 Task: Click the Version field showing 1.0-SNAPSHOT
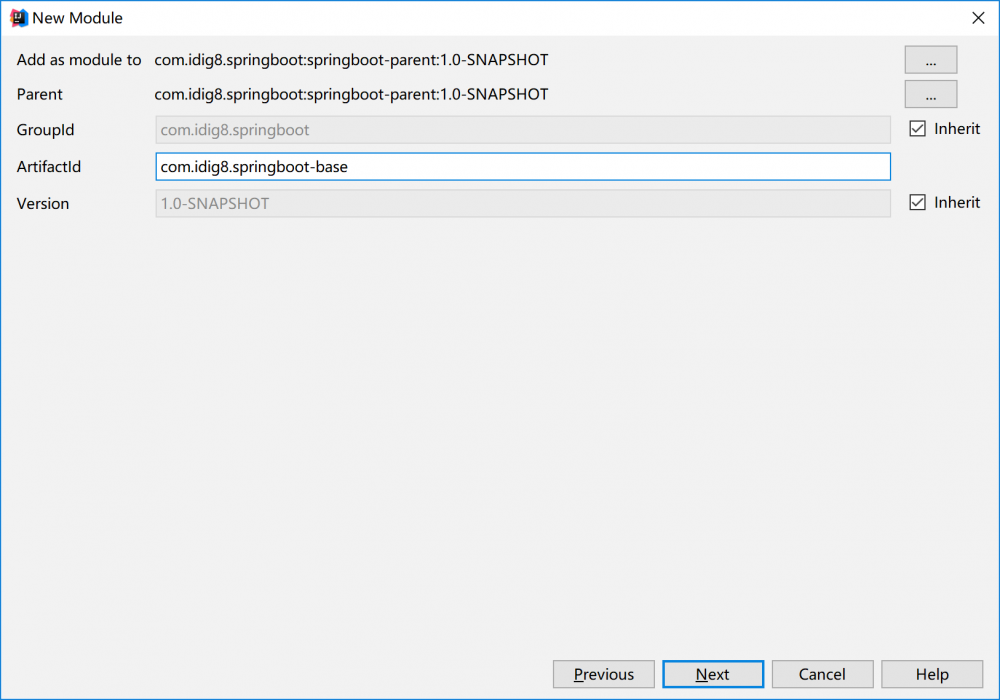pyautogui.click(x=522, y=204)
